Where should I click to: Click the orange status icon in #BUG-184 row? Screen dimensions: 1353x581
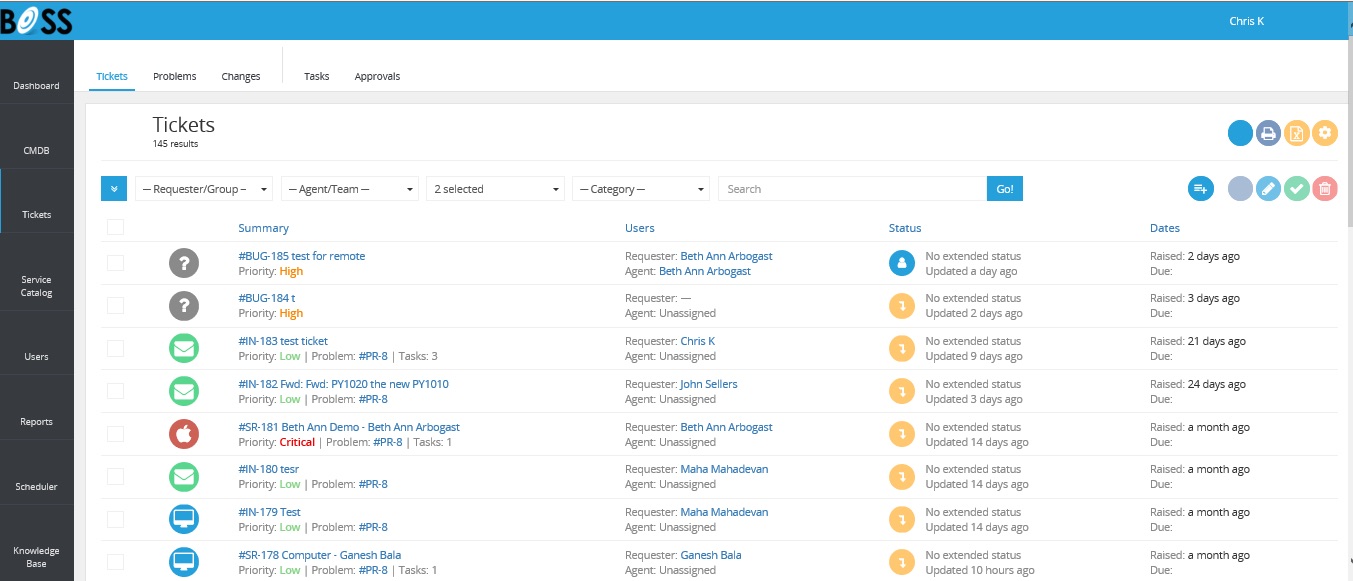point(903,306)
